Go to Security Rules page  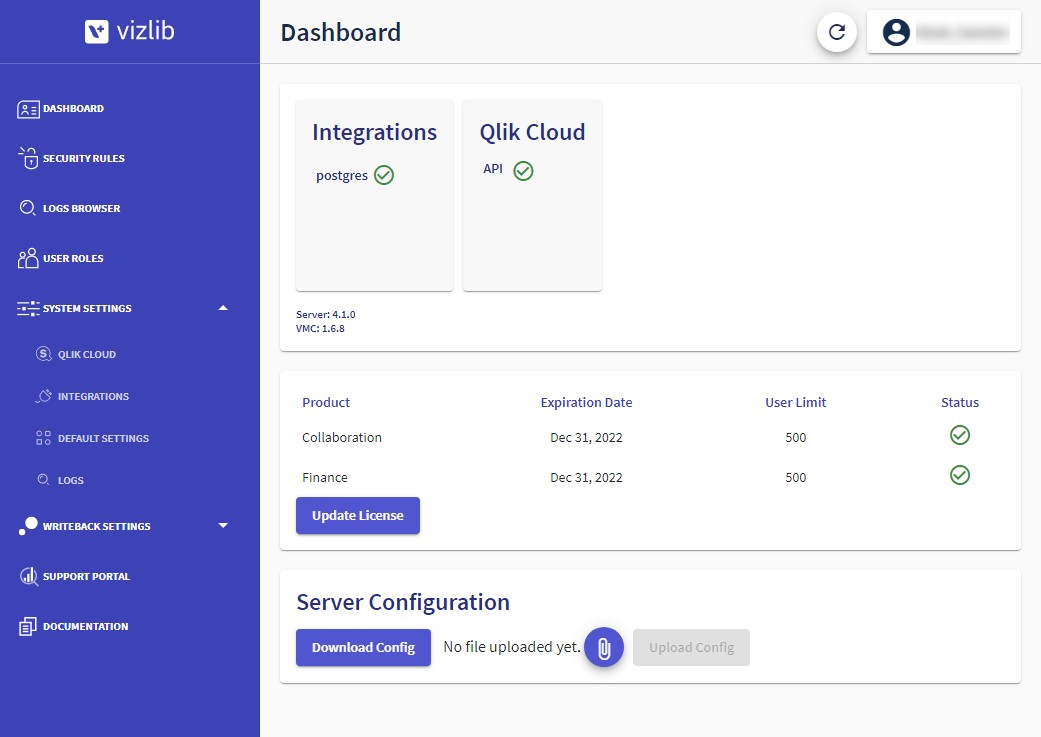(84, 159)
